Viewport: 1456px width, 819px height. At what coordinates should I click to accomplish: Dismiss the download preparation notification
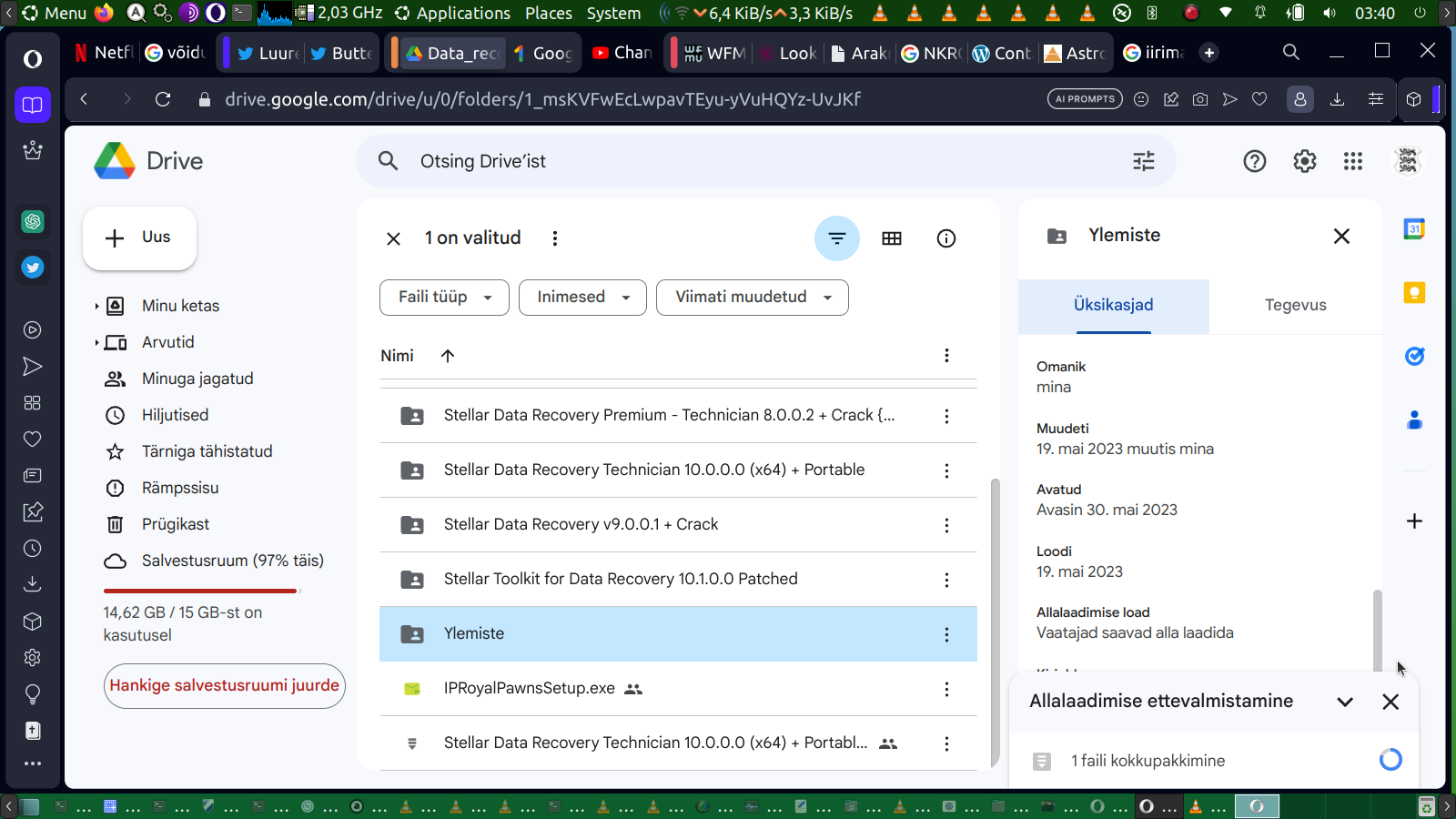click(x=1390, y=702)
